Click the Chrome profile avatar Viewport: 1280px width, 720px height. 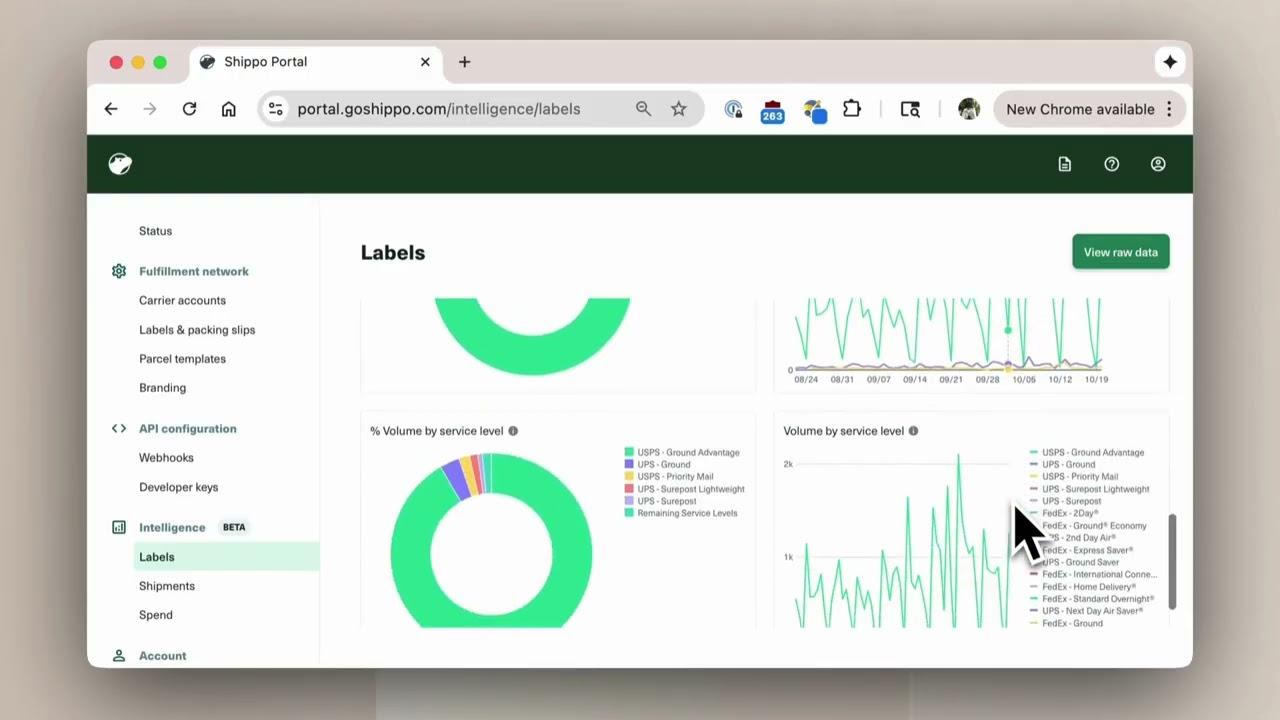click(x=968, y=109)
